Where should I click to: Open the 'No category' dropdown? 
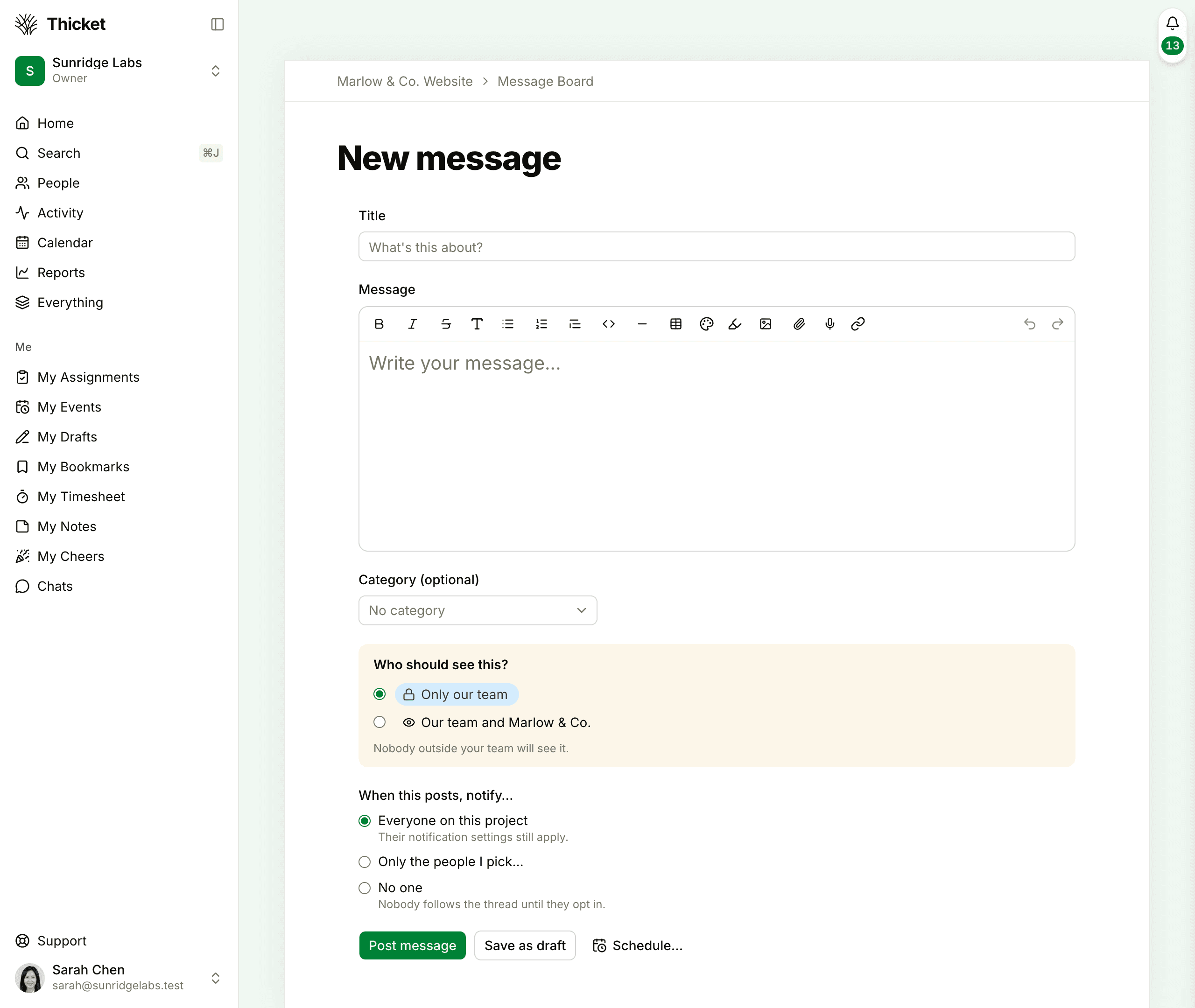click(x=478, y=610)
